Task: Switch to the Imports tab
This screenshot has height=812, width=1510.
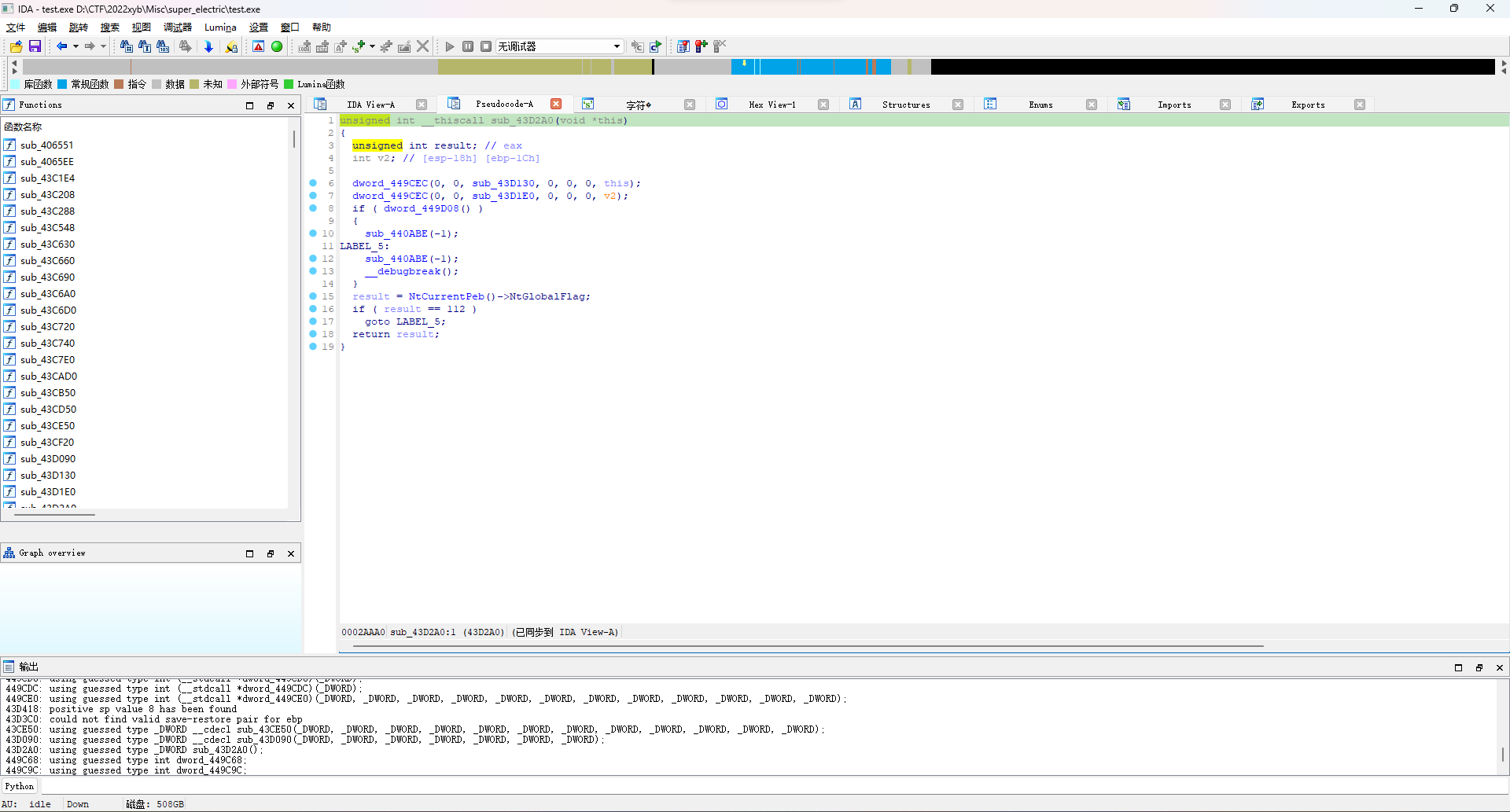Action: (x=1174, y=105)
